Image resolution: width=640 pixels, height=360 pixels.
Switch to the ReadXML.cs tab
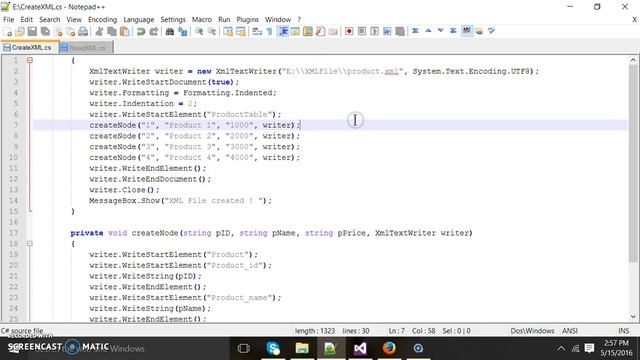pyautogui.click(x=87, y=48)
